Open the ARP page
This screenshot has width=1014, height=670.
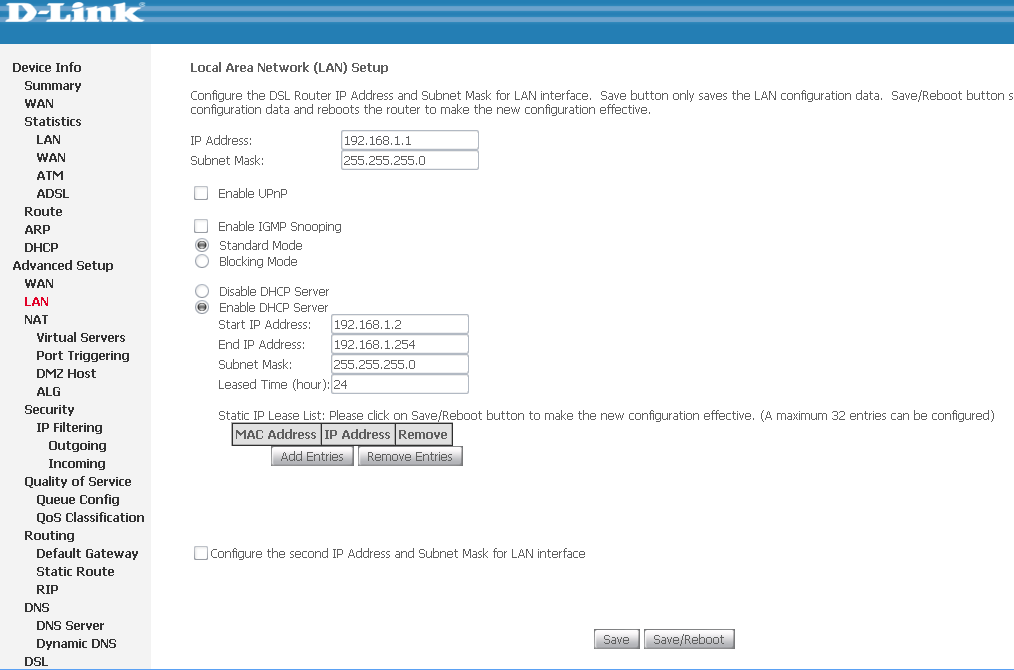click(x=37, y=230)
